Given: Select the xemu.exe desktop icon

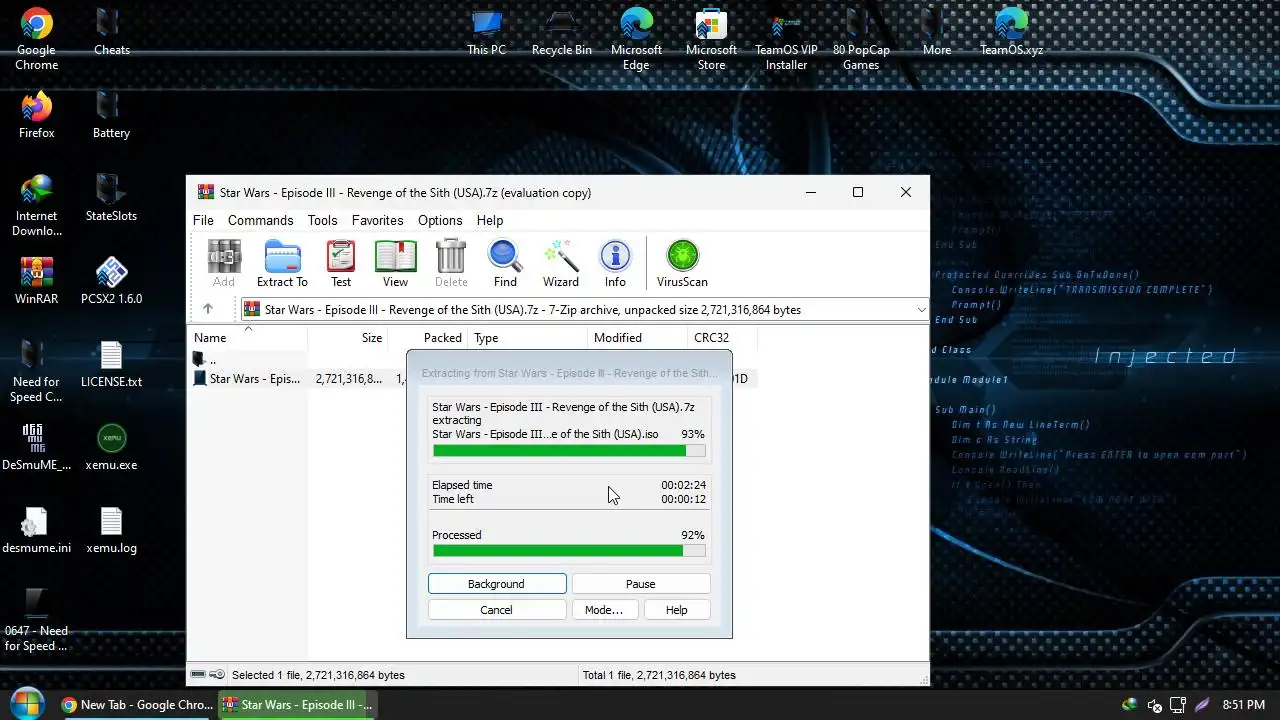Looking at the screenshot, I should pos(111,447).
